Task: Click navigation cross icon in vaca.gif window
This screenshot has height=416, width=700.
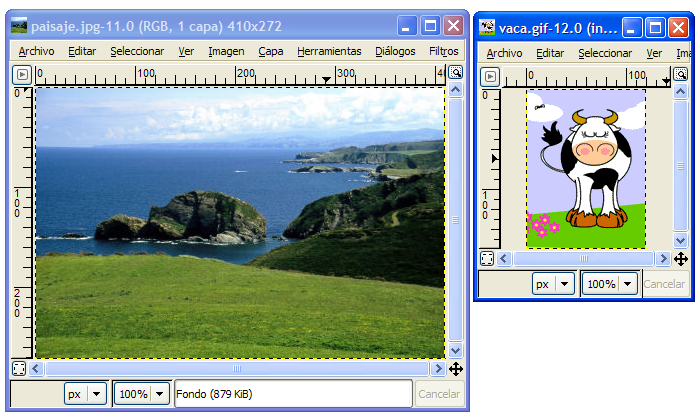Action: pos(681,259)
